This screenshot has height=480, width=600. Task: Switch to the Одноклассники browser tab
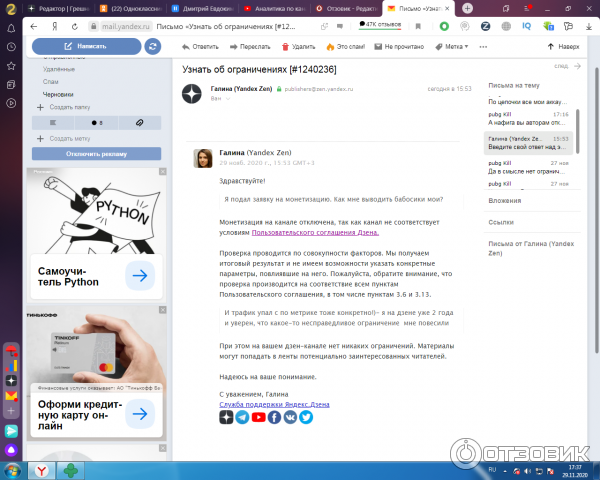click(130, 8)
